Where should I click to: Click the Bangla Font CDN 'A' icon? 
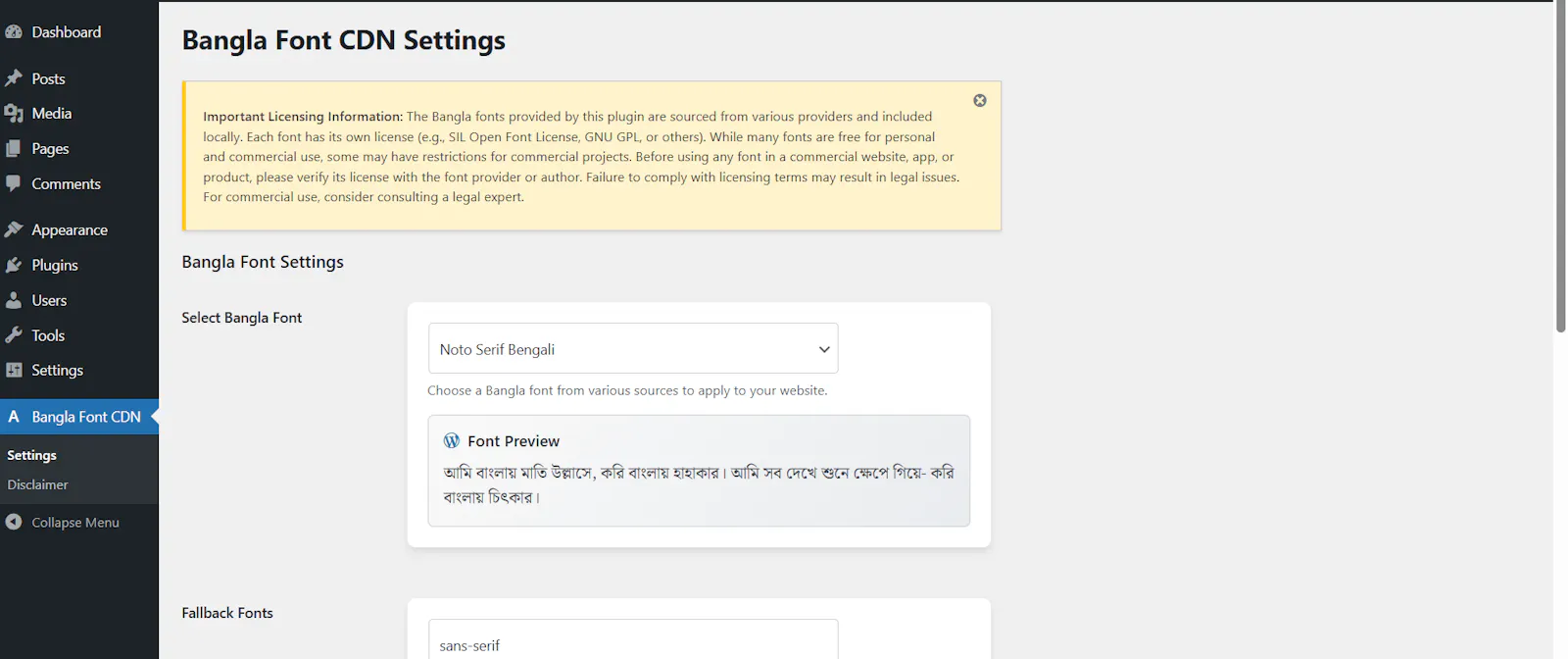click(x=14, y=417)
